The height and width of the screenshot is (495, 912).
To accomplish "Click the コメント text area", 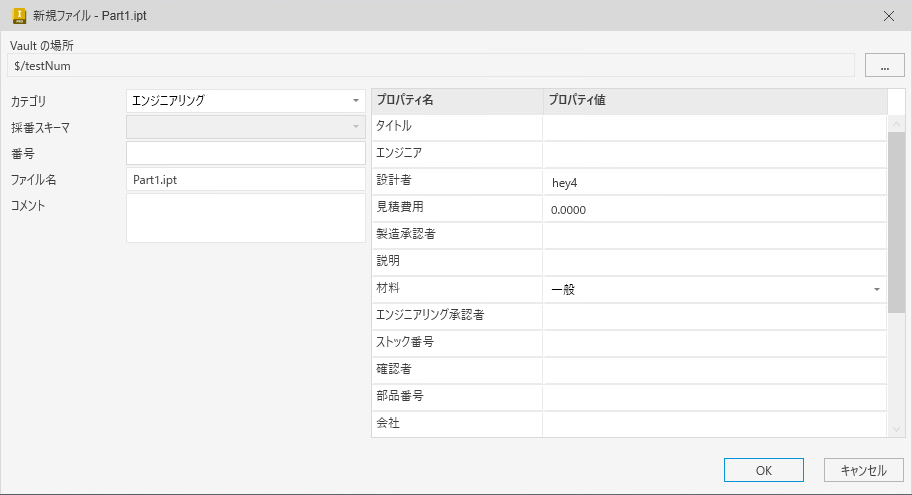I will (246, 218).
